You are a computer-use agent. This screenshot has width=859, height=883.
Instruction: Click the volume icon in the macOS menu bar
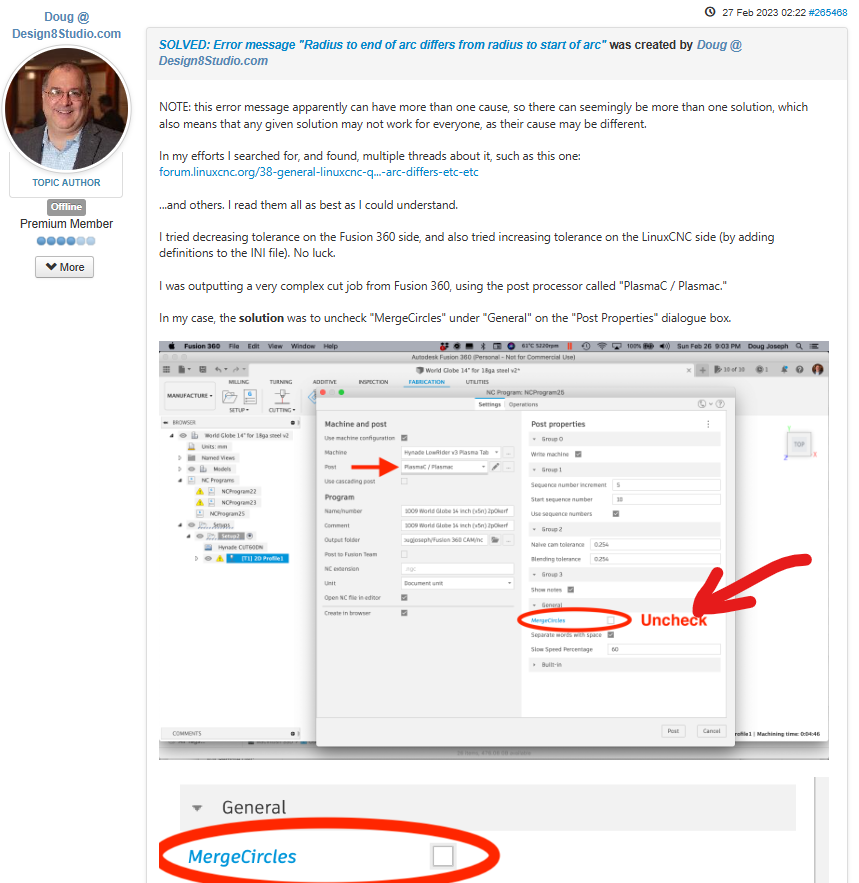tap(665, 346)
